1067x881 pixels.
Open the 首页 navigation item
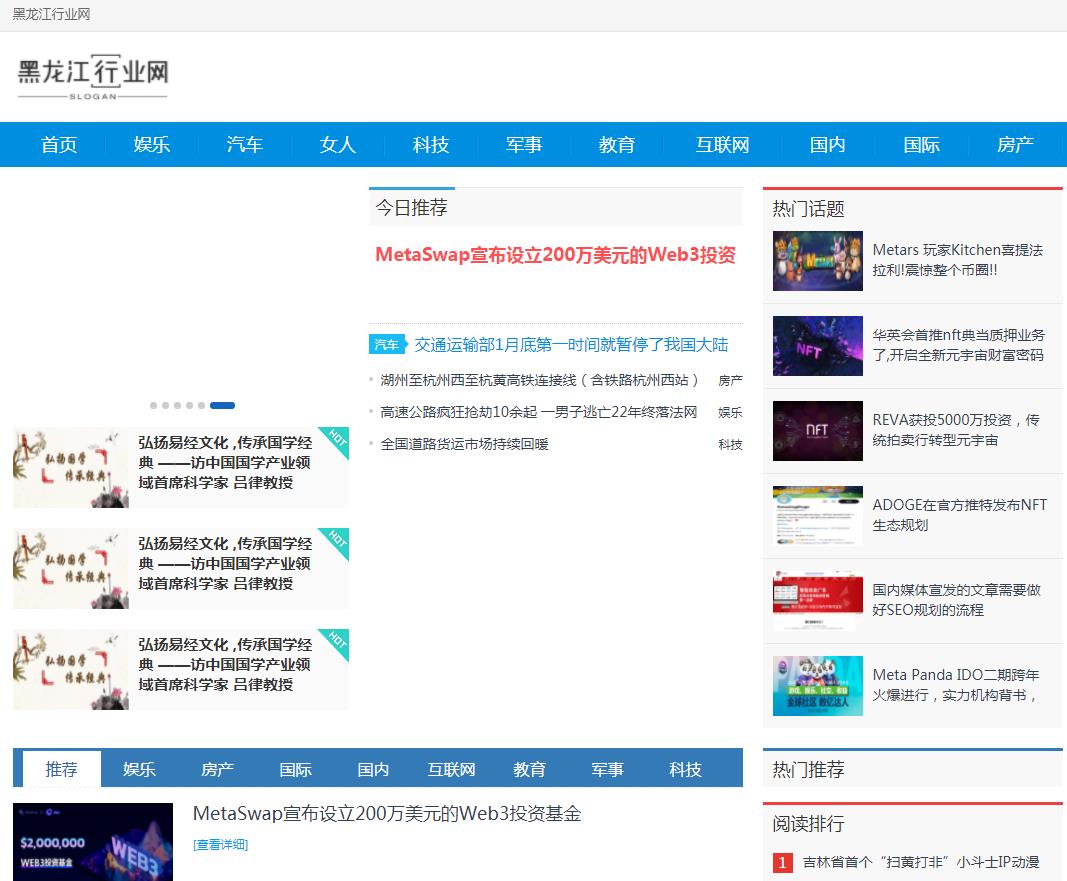[59, 144]
